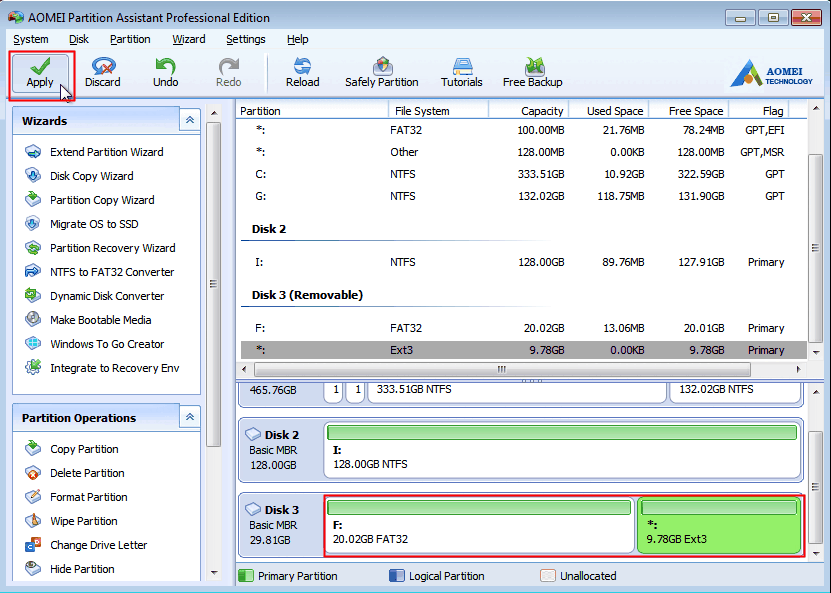Collapse the Partition Operations panel
This screenshot has height=593, width=831.
190,417
